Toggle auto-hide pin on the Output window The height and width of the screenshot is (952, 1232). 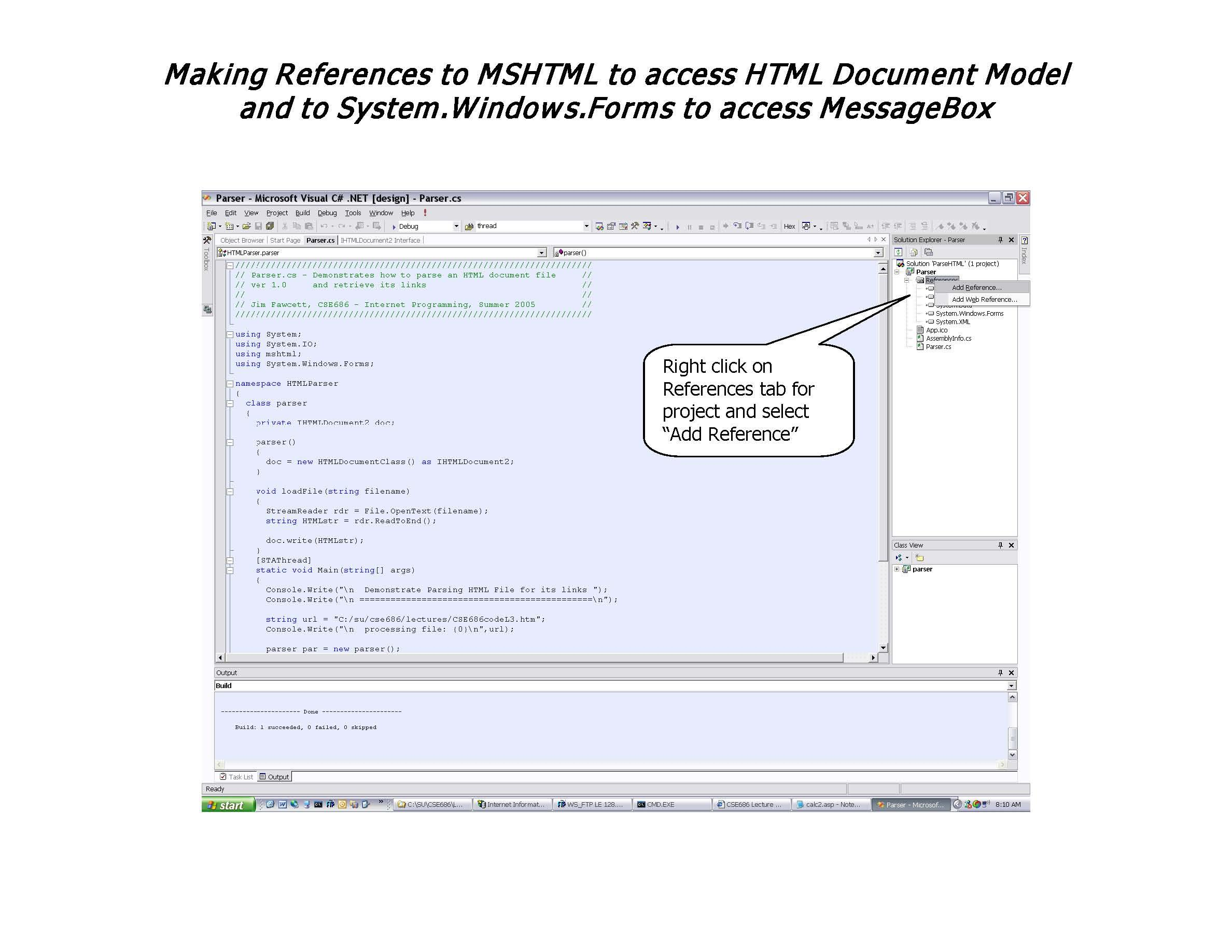(1000, 673)
